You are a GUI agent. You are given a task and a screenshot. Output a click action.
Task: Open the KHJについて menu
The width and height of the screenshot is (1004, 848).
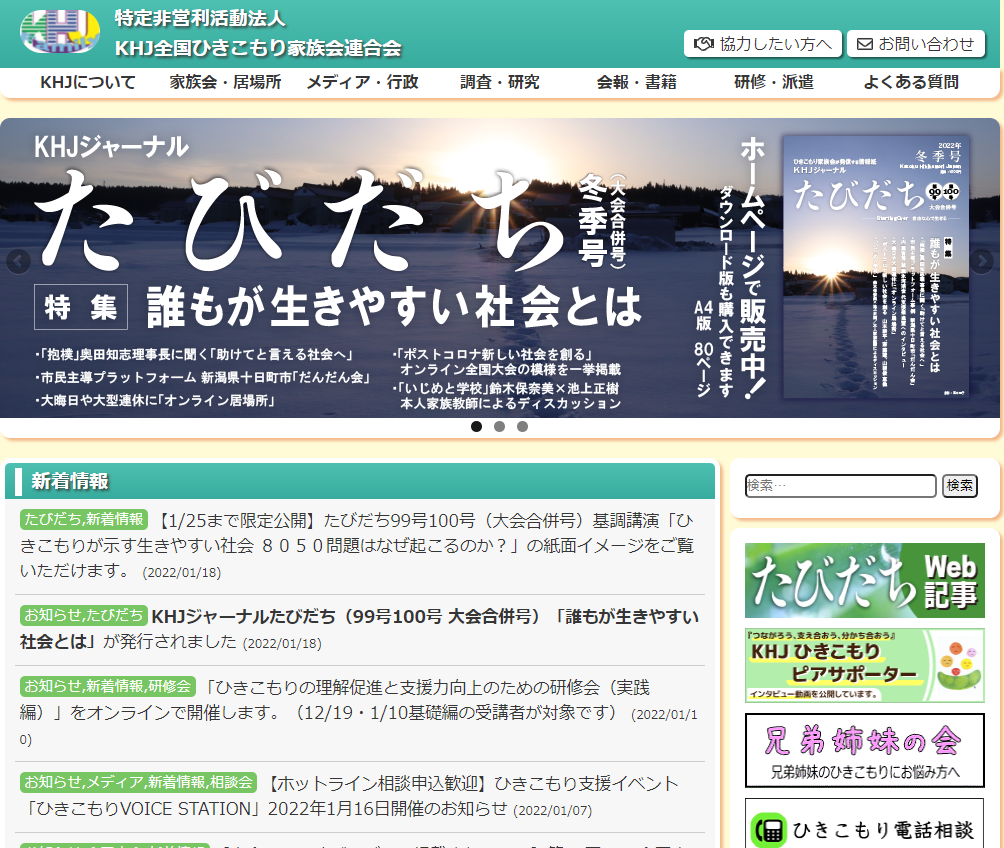point(88,83)
